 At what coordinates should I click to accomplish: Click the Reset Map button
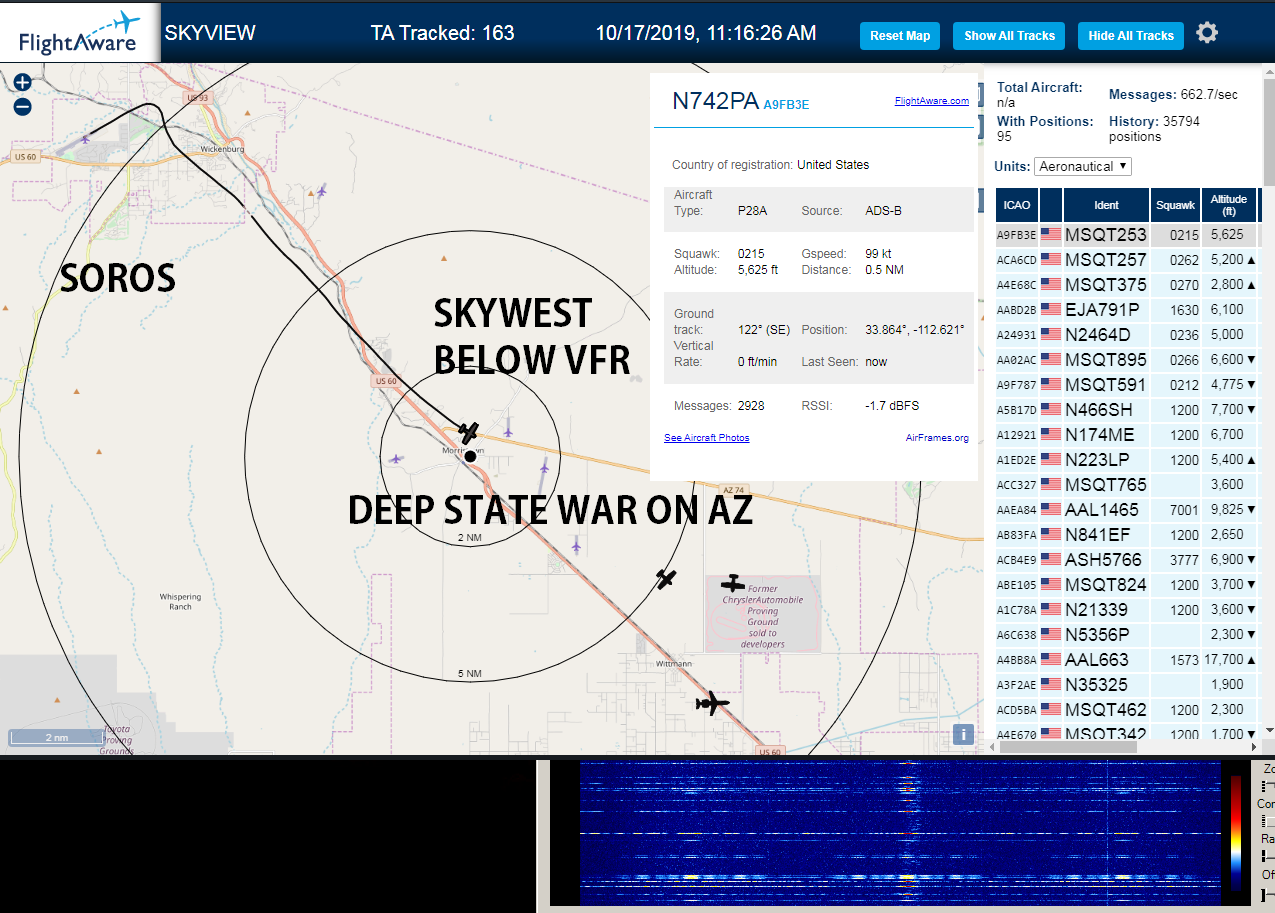pos(900,36)
